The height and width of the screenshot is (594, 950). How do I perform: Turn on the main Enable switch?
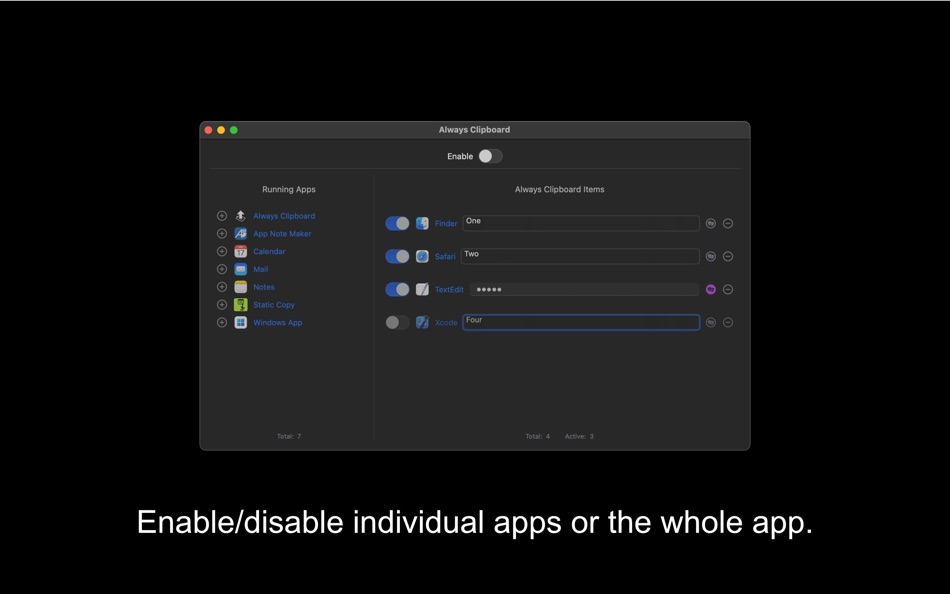[490, 156]
